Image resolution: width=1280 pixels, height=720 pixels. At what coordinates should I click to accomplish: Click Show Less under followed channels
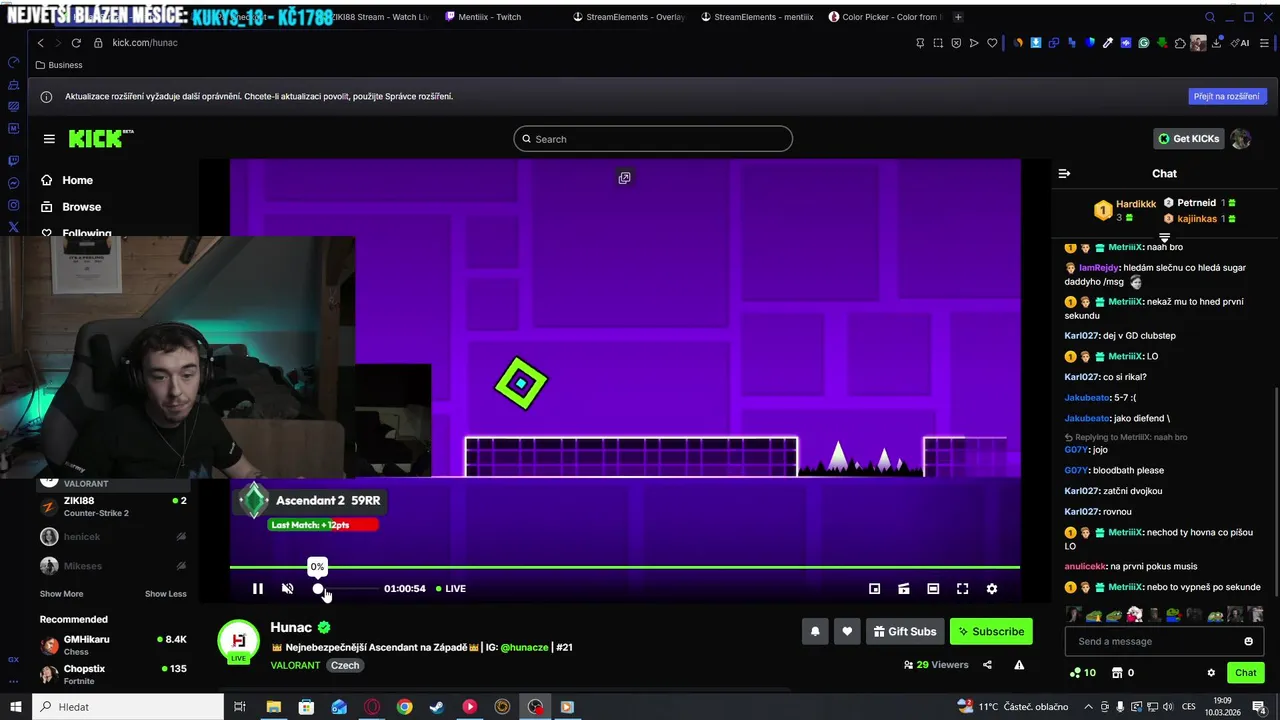coord(165,594)
